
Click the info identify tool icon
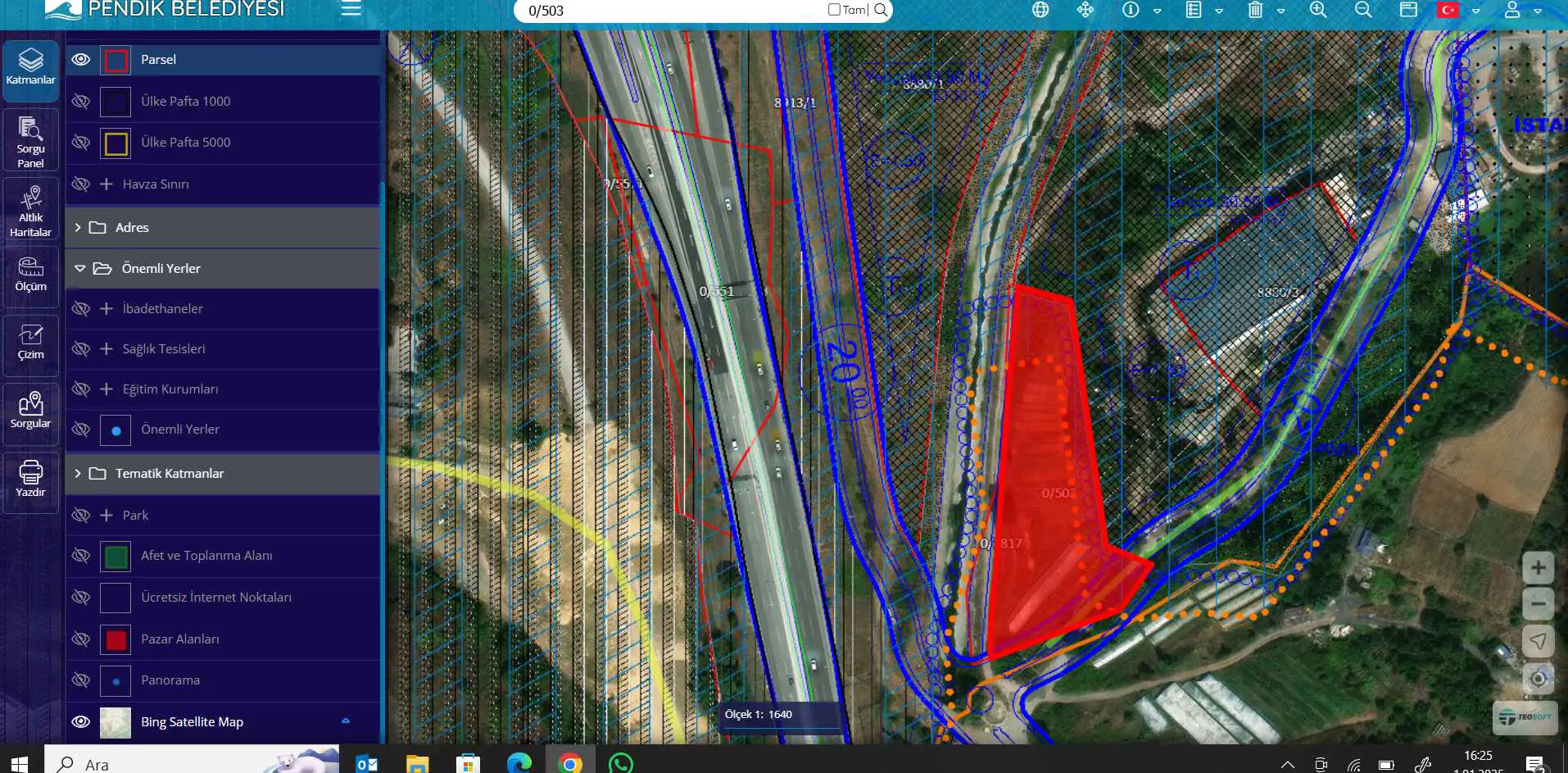click(x=1131, y=10)
